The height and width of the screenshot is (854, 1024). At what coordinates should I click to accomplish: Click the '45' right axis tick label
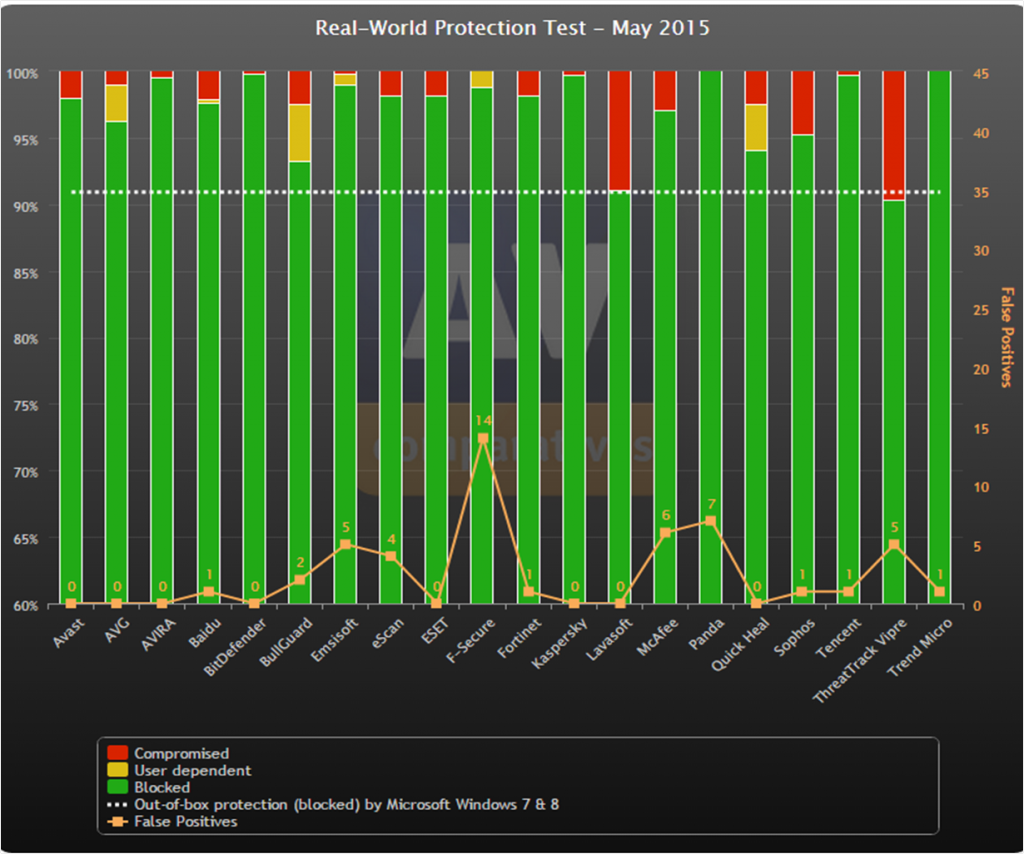tap(981, 74)
